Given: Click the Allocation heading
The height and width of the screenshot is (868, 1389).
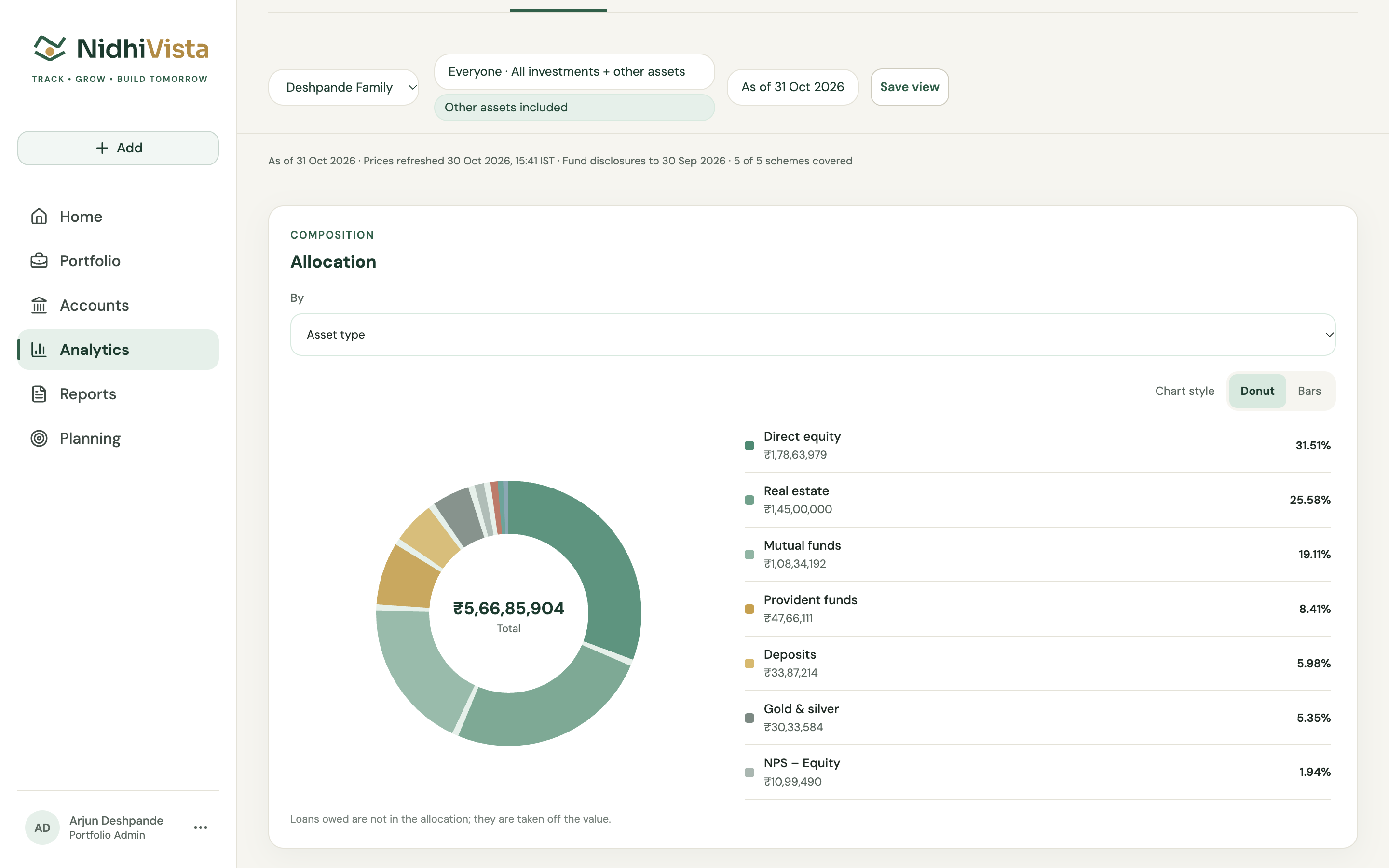Looking at the screenshot, I should pos(333,262).
